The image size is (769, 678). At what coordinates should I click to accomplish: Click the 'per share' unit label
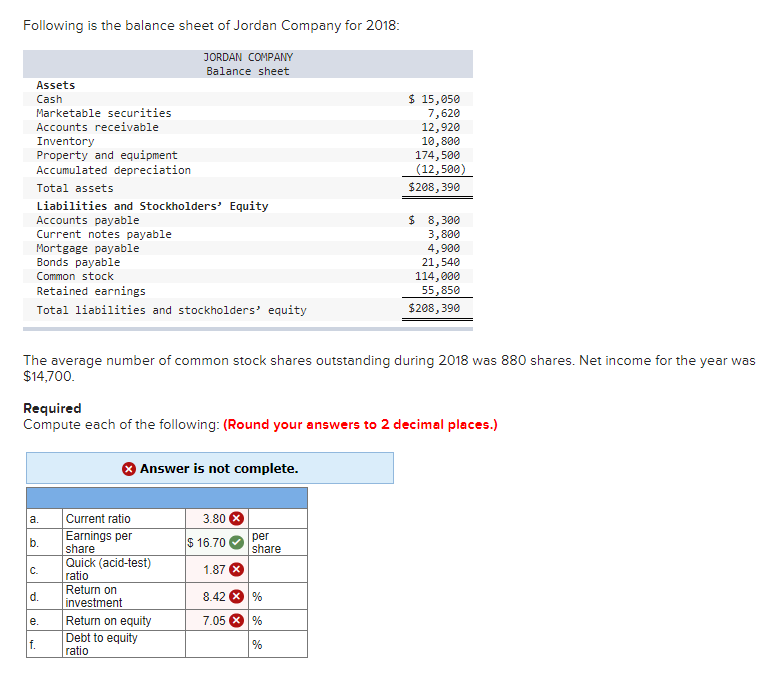266,542
